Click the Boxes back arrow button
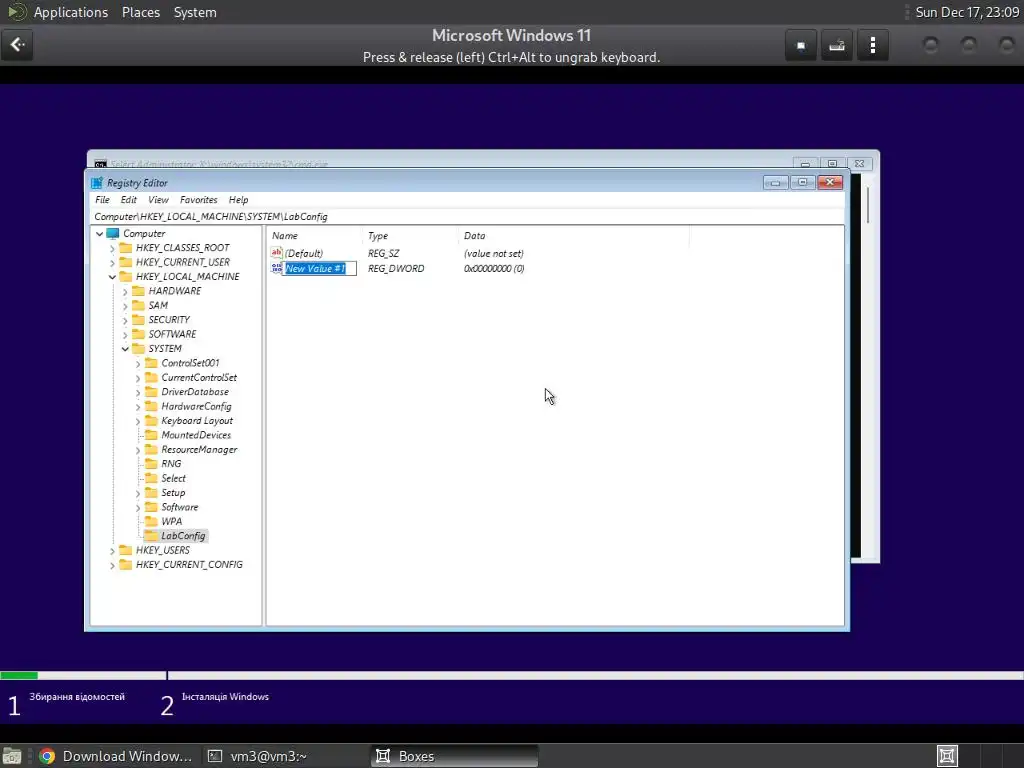The width and height of the screenshot is (1024, 768). (x=17, y=45)
